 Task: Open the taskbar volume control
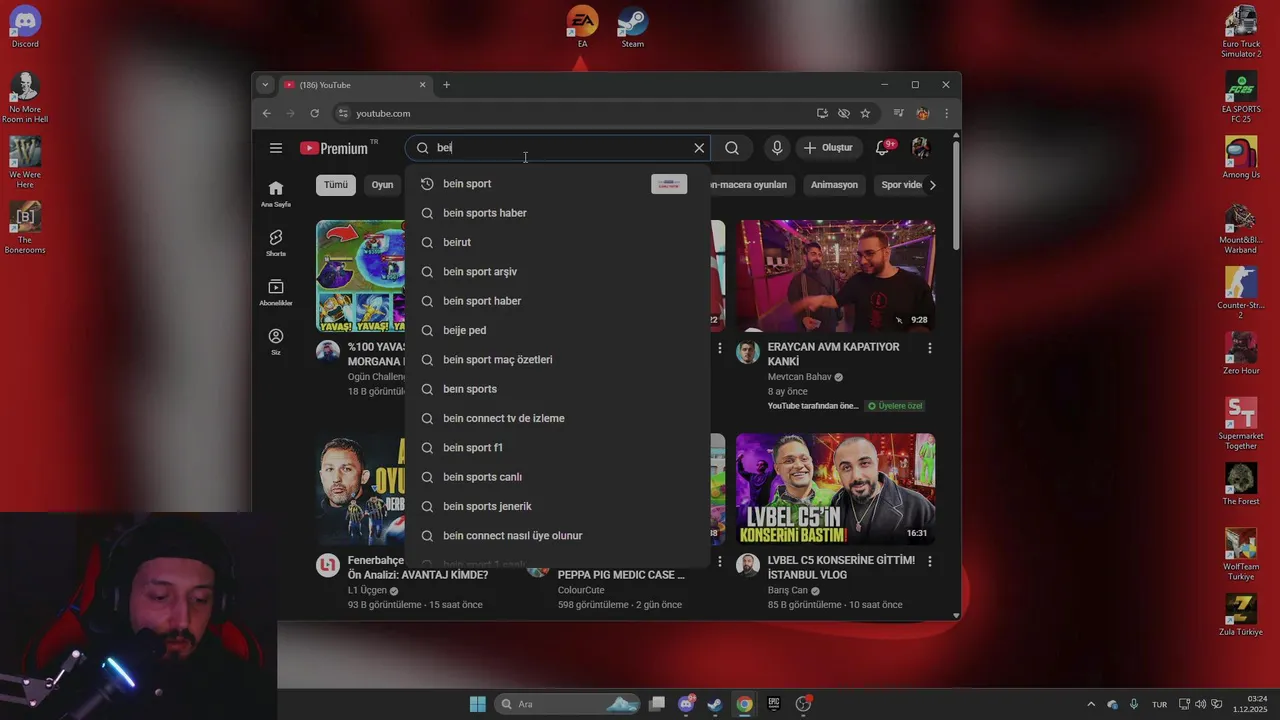tap(1200, 704)
